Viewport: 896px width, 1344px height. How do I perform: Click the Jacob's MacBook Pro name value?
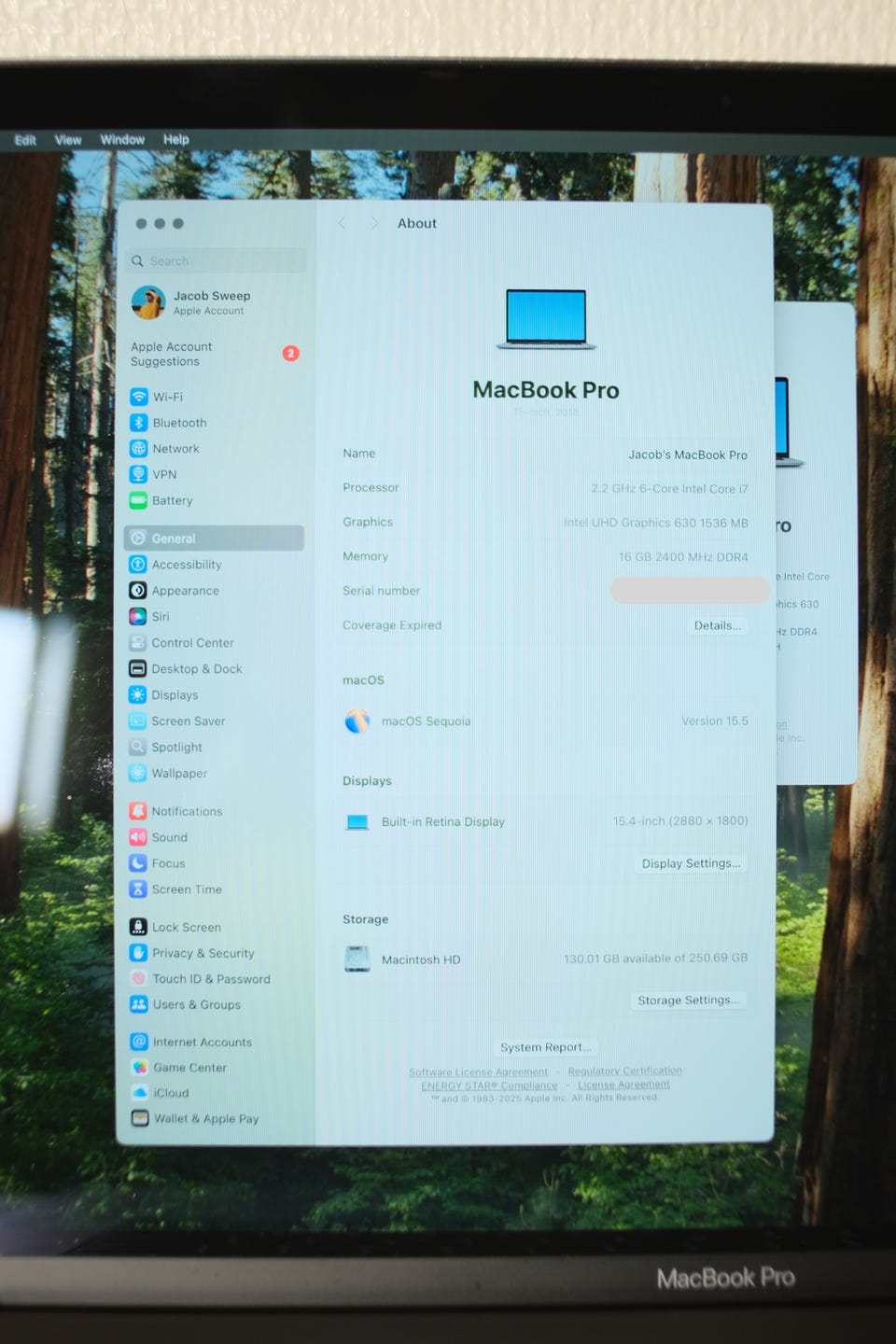pyautogui.click(x=688, y=455)
